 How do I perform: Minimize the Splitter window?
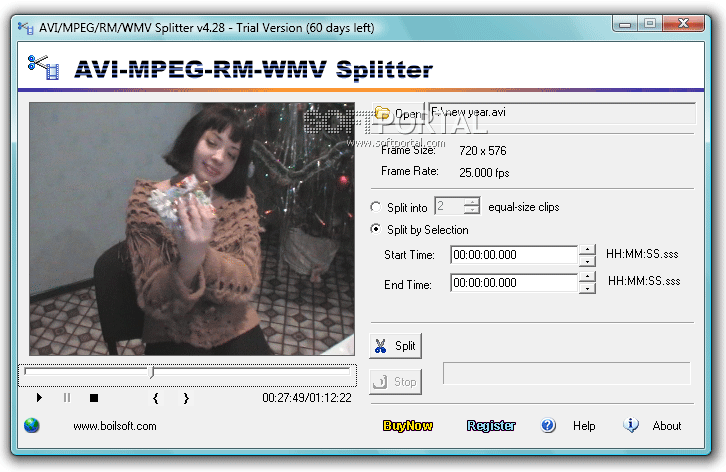click(x=625, y=24)
